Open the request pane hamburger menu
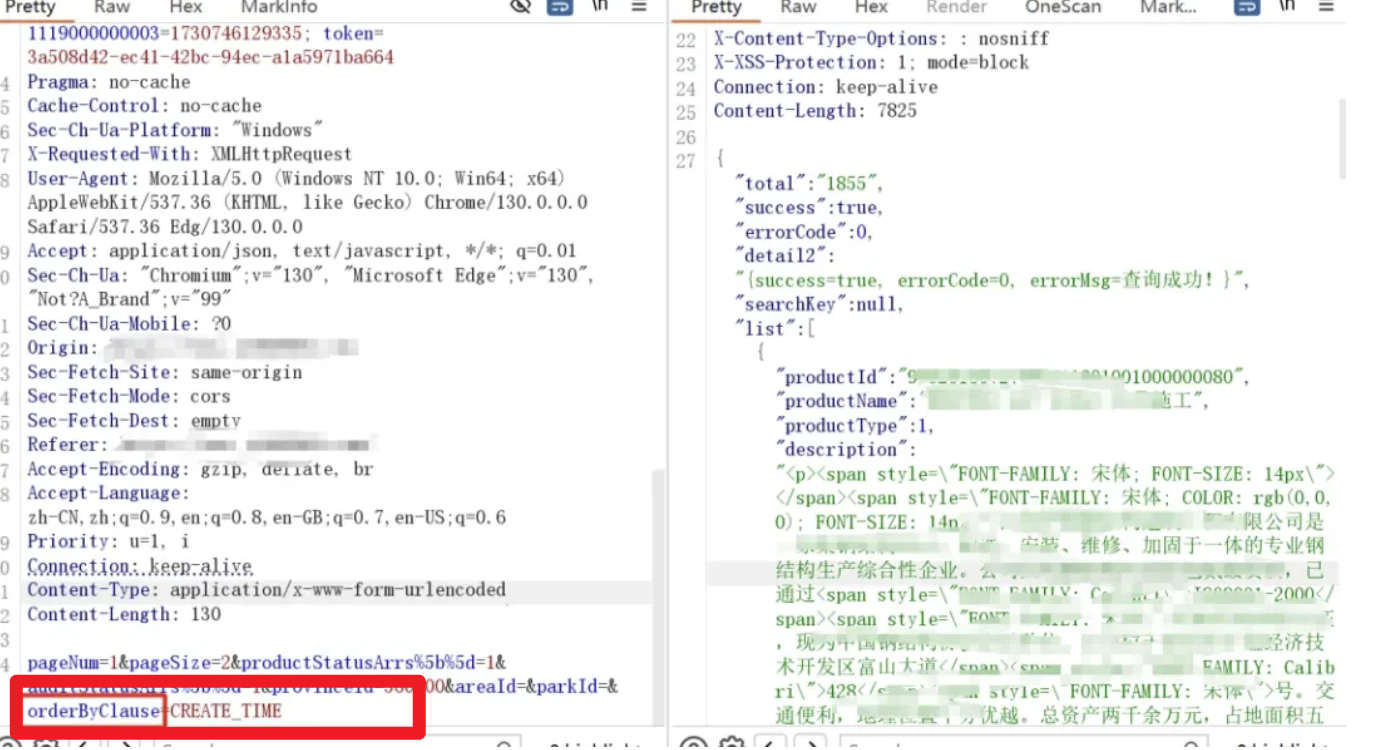Image resolution: width=1373 pixels, height=750 pixels. coord(639,6)
